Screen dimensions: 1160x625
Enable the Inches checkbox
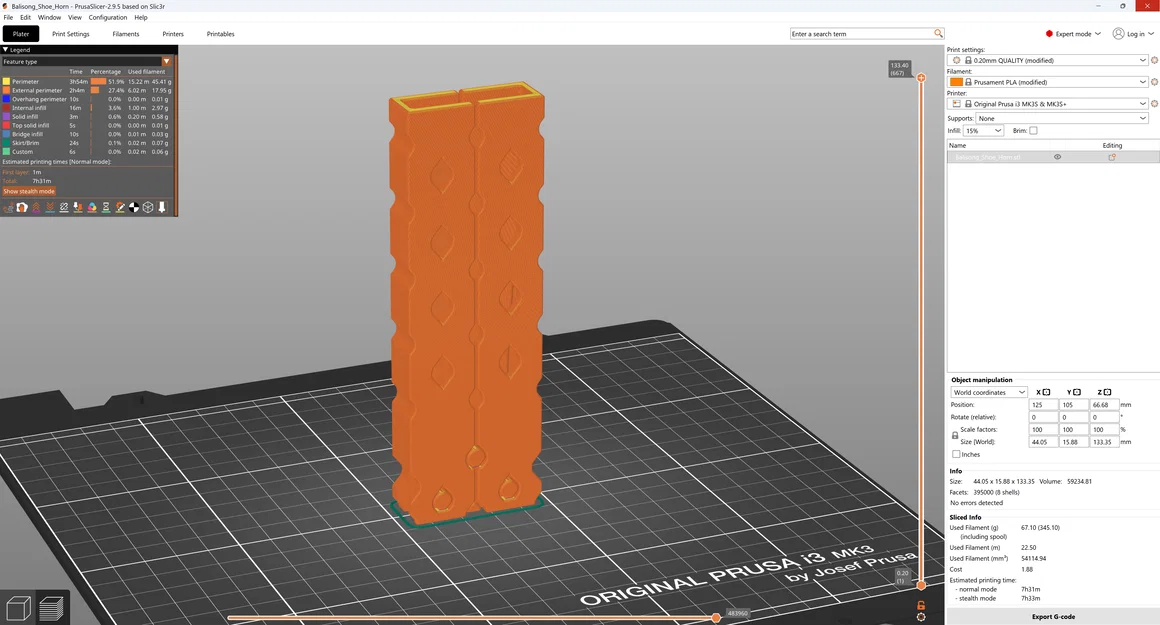956,454
